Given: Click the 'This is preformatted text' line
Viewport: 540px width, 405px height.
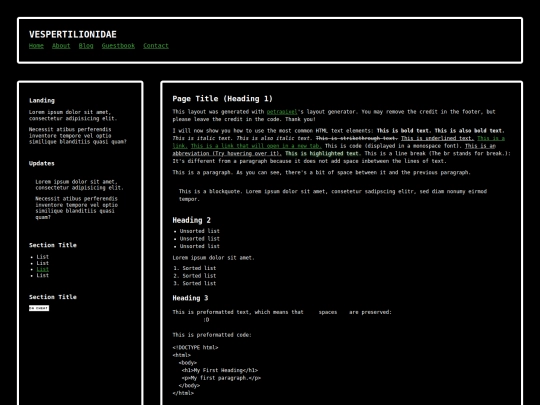Looking at the screenshot, I should click(x=282, y=312).
